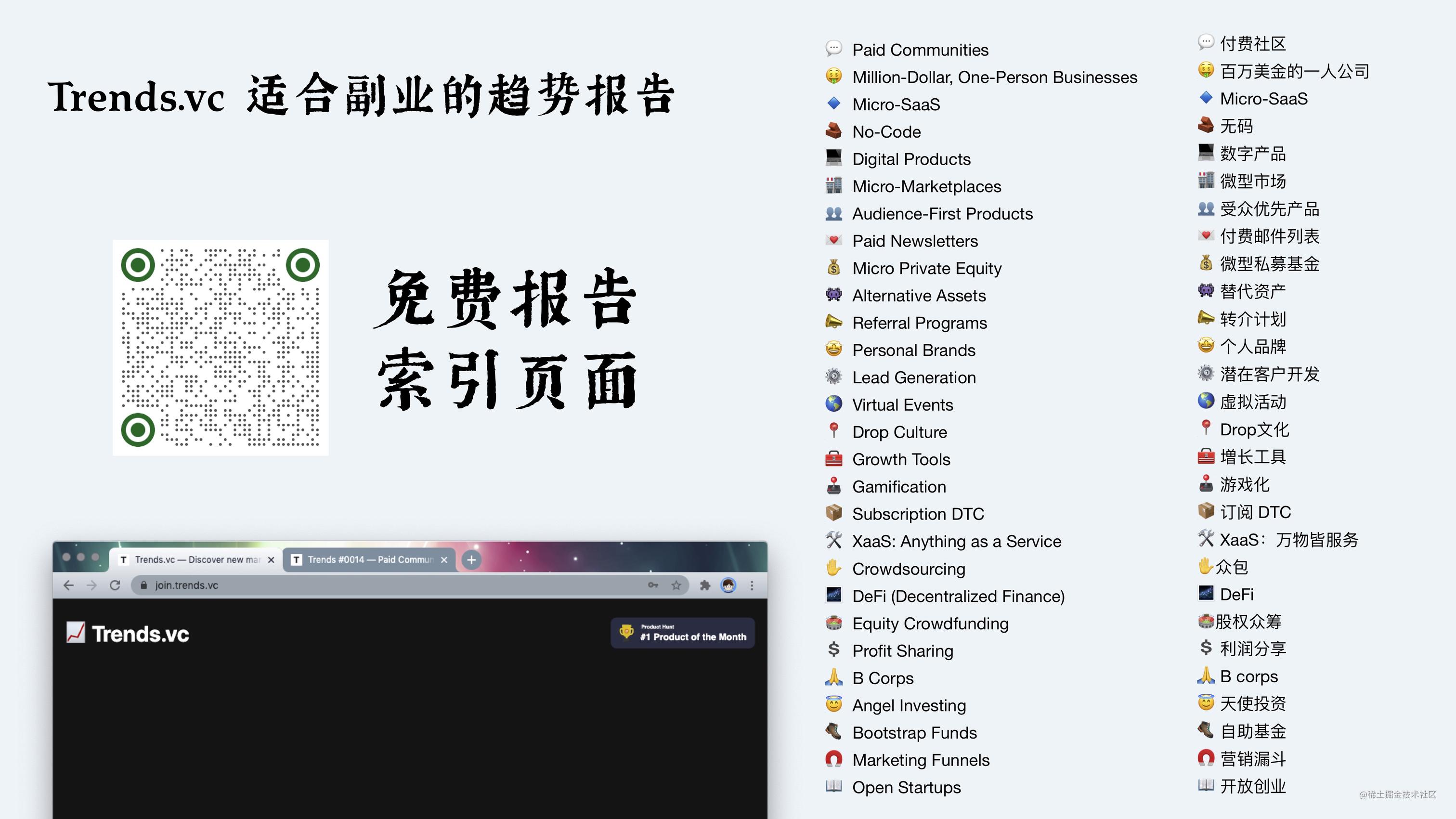Click the browser back arrow
Image resolution: width=1456 pixels, height=819 pixels.
pos(68,585)
